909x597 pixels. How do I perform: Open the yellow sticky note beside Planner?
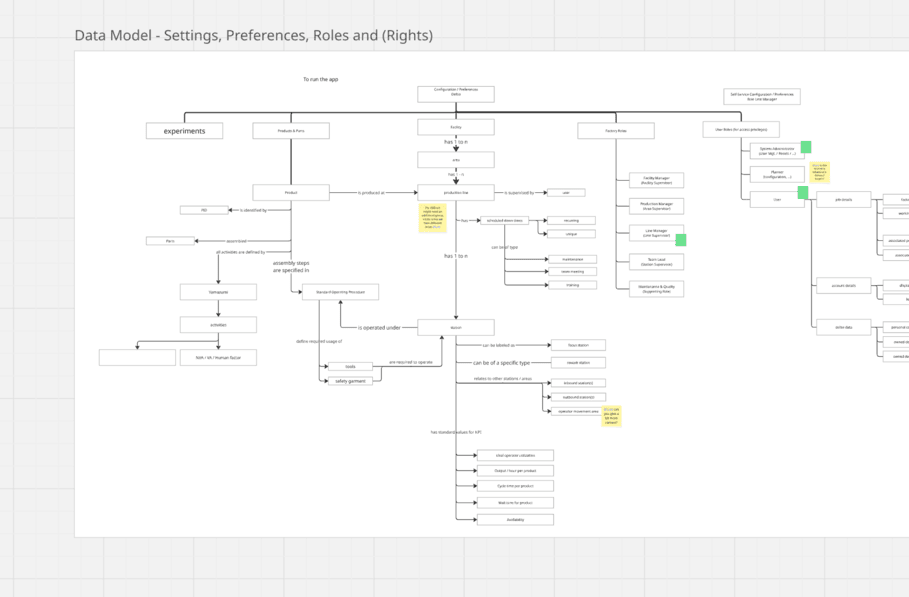(x=820, y=172)
